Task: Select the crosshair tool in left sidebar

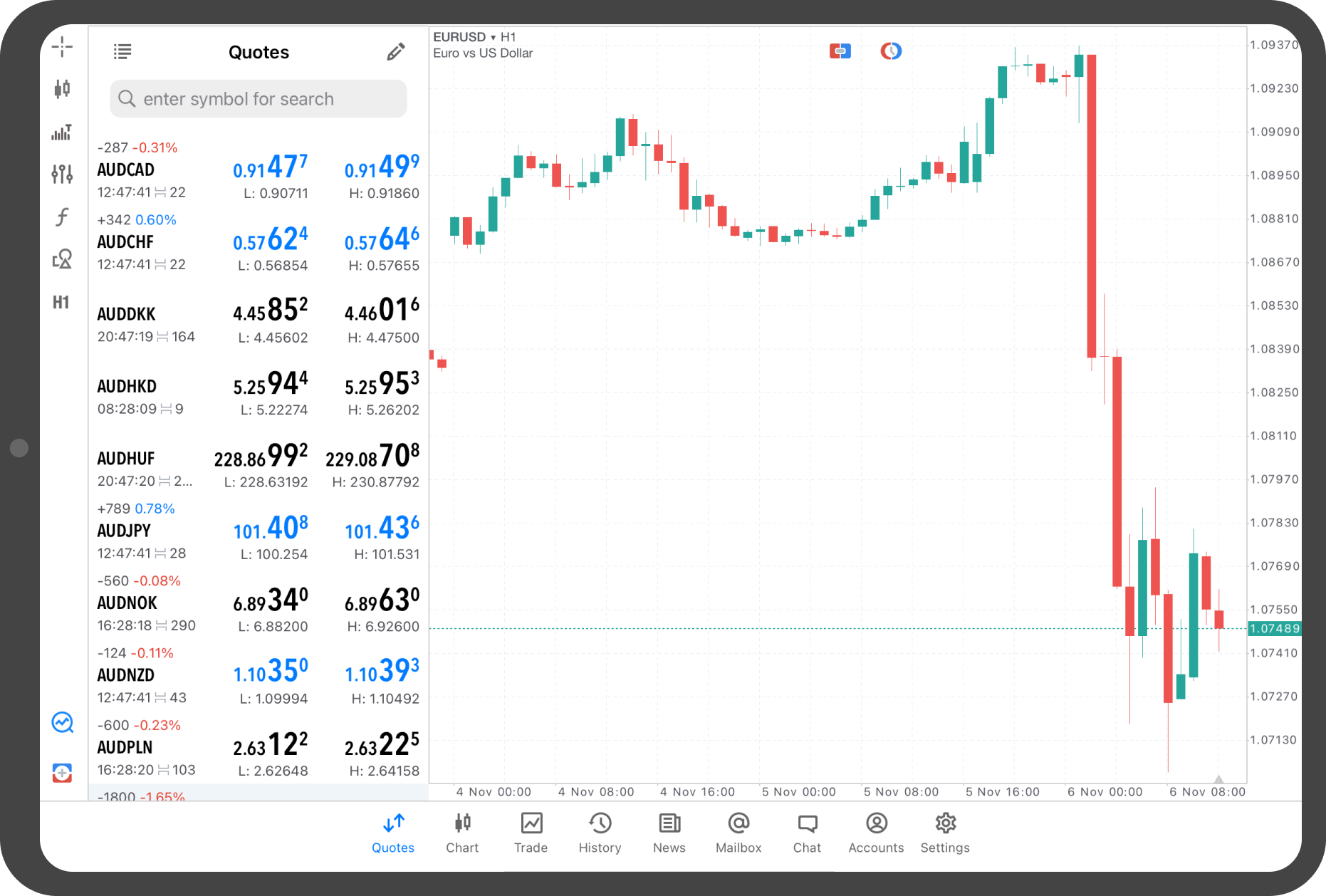Action: (62, 47)
